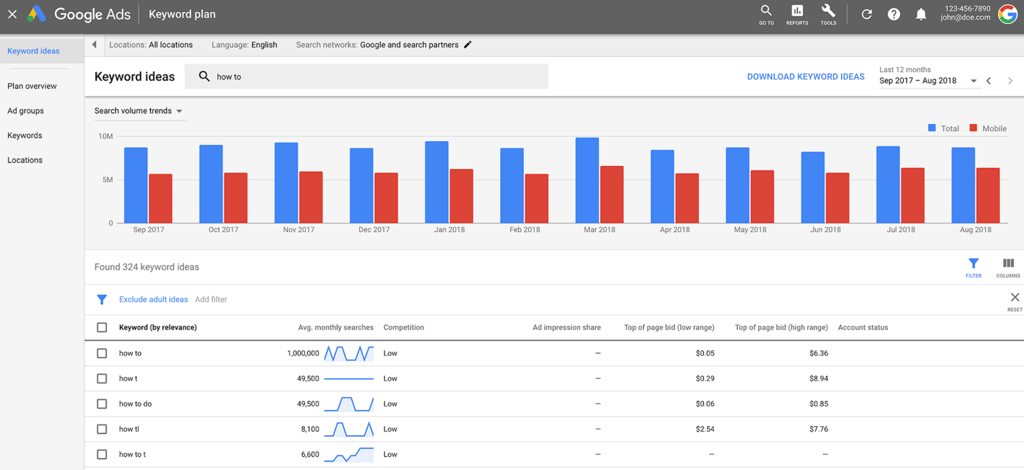Click the Exclude adult ideas filter
1024x470 pixels.
pyautogui.click(x=153, y=300)
